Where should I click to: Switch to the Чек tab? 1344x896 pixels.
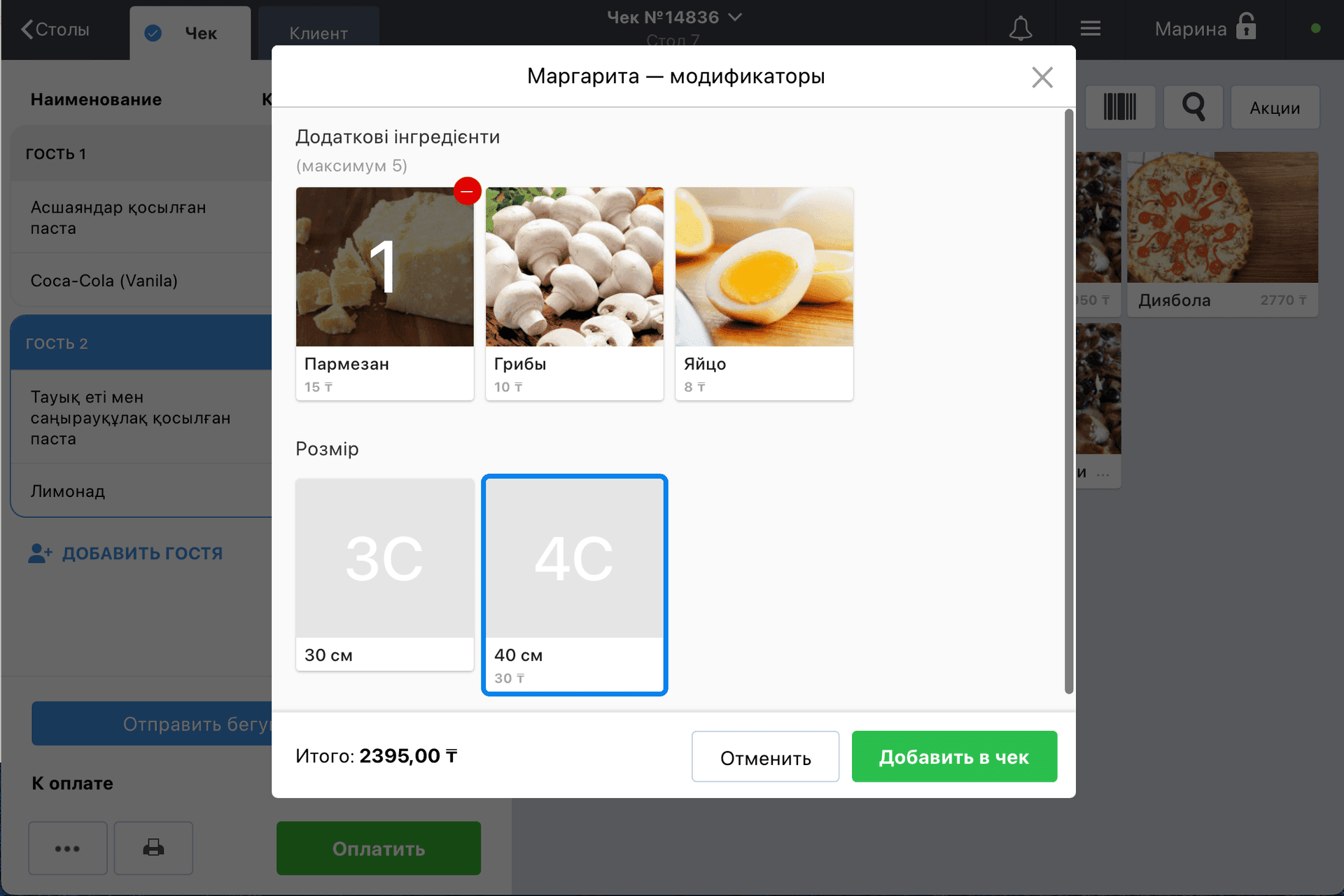[x=190, y=33]
